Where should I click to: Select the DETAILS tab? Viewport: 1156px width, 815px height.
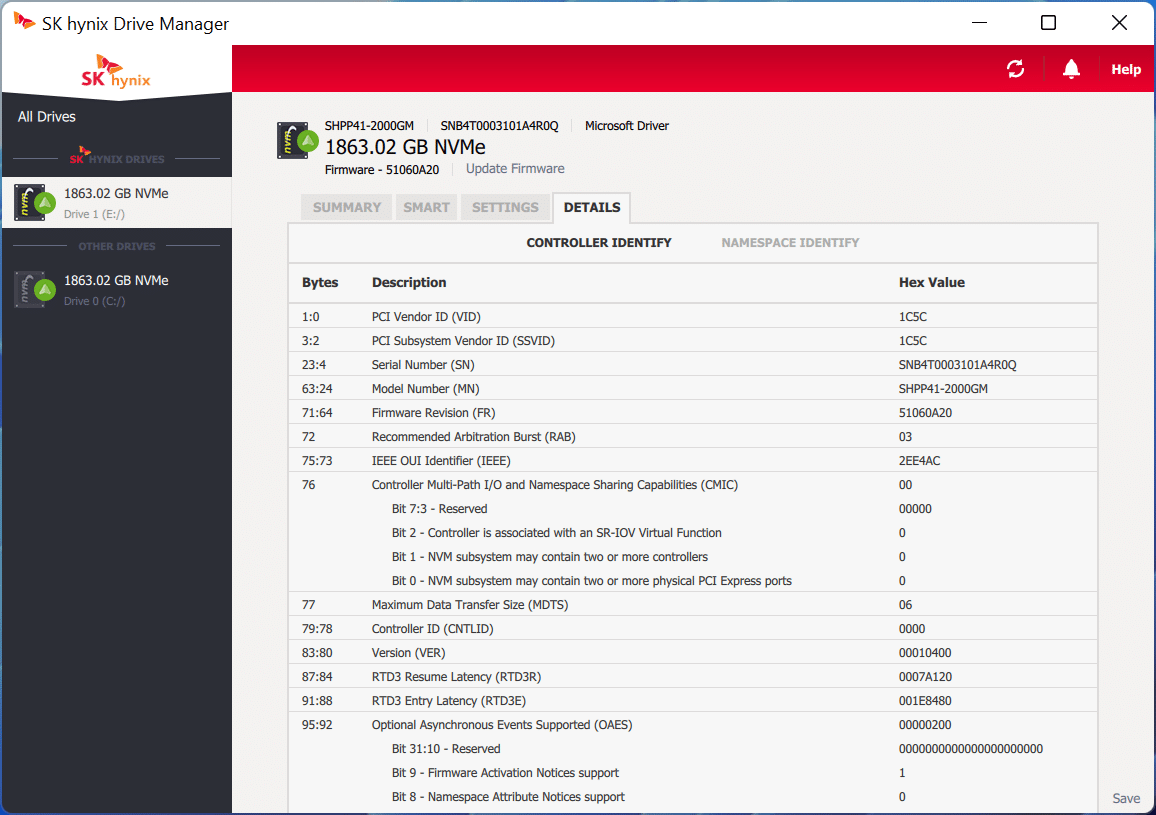[x=591, y=207]
